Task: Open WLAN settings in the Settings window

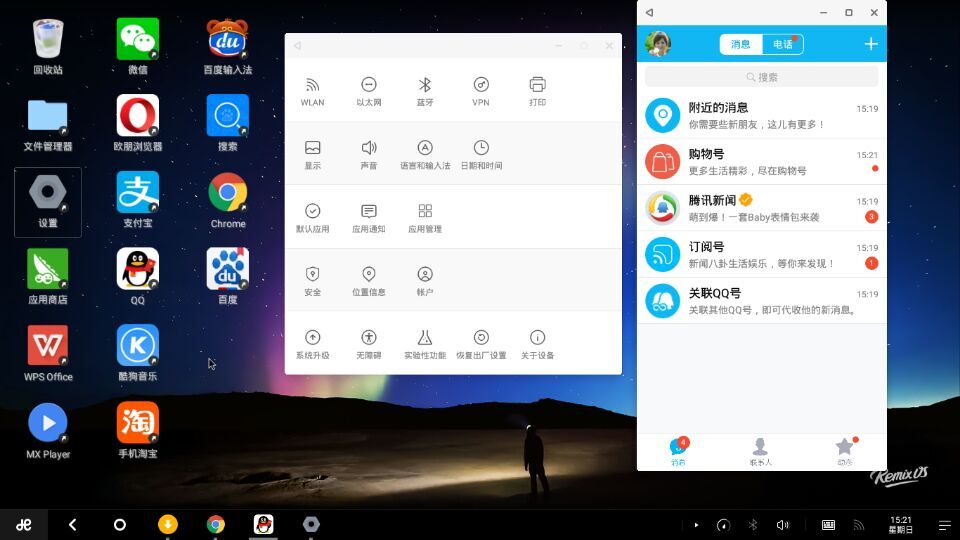Action: click(x=312, y=92)
